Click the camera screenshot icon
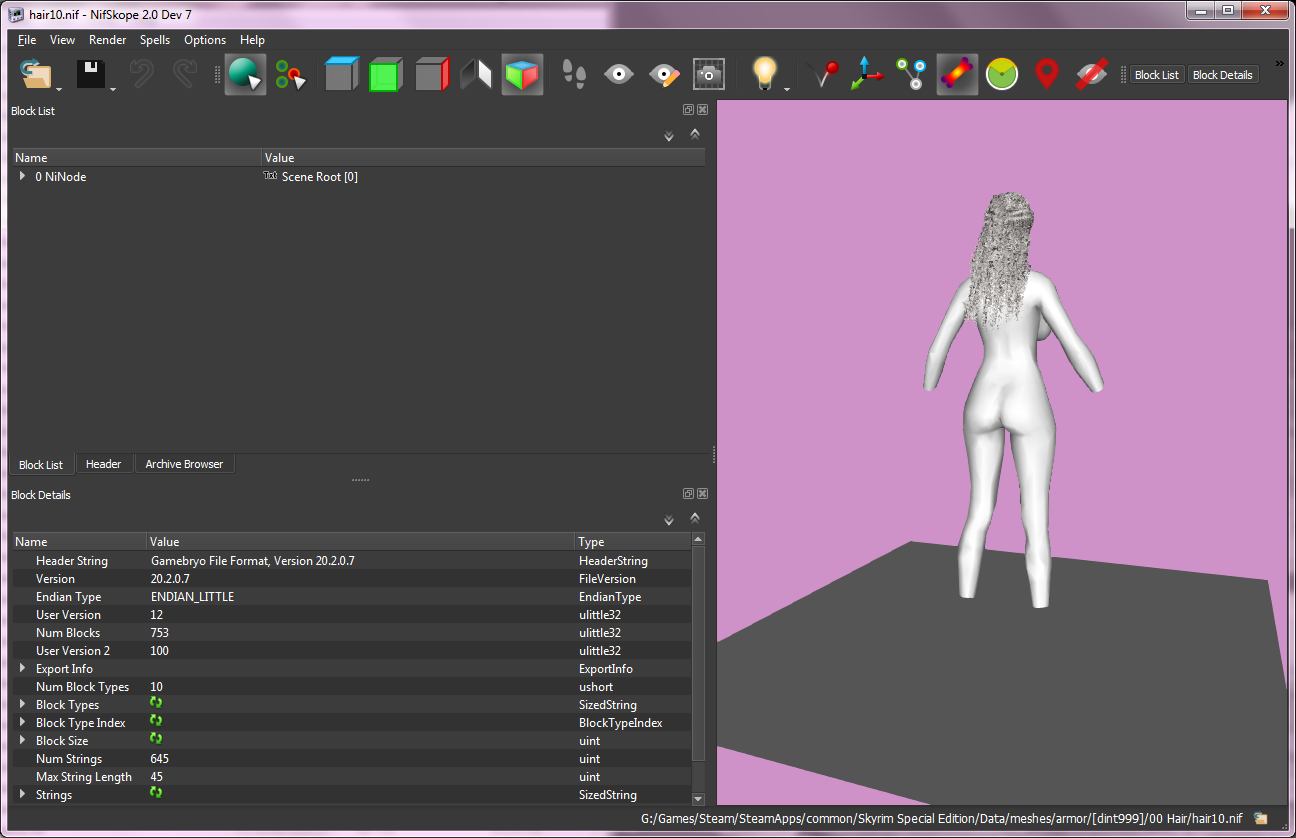1296x838 pixels. coord(709,75)
